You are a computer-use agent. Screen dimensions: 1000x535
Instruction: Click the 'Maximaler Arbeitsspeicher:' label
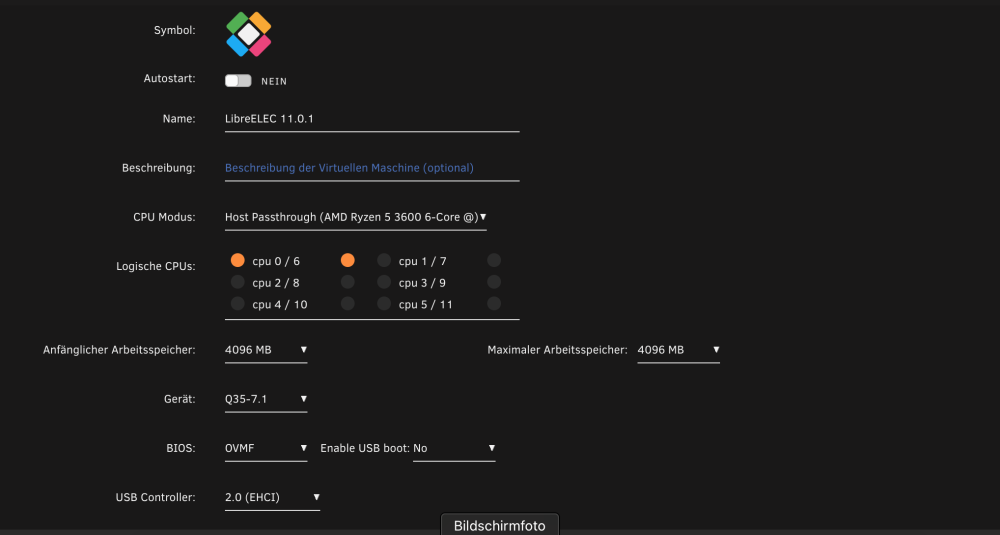557,350
